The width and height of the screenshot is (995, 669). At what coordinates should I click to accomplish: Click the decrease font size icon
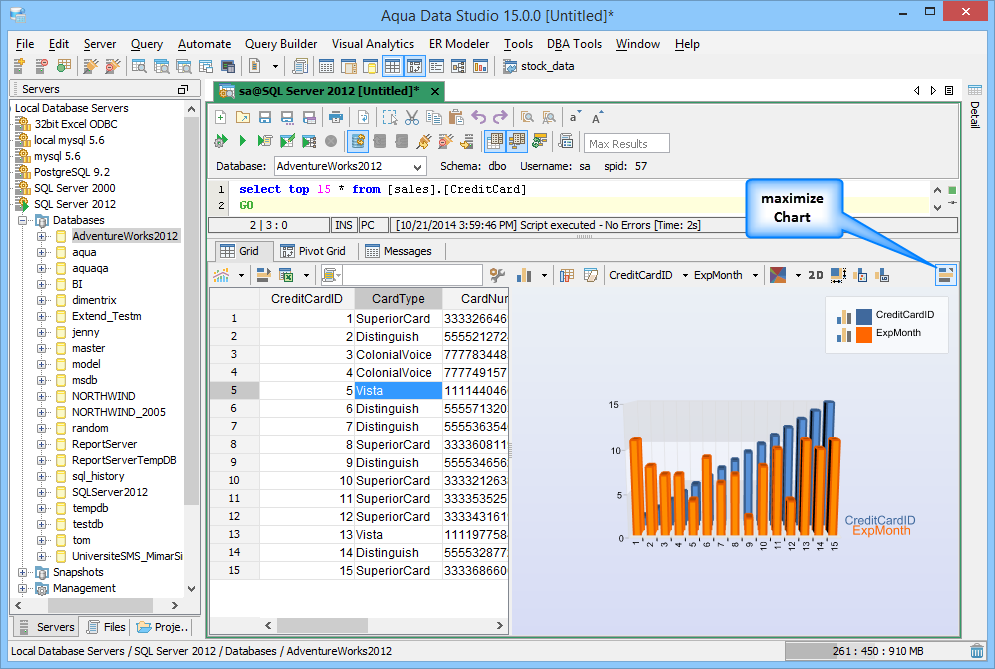[x=574, y=117]
